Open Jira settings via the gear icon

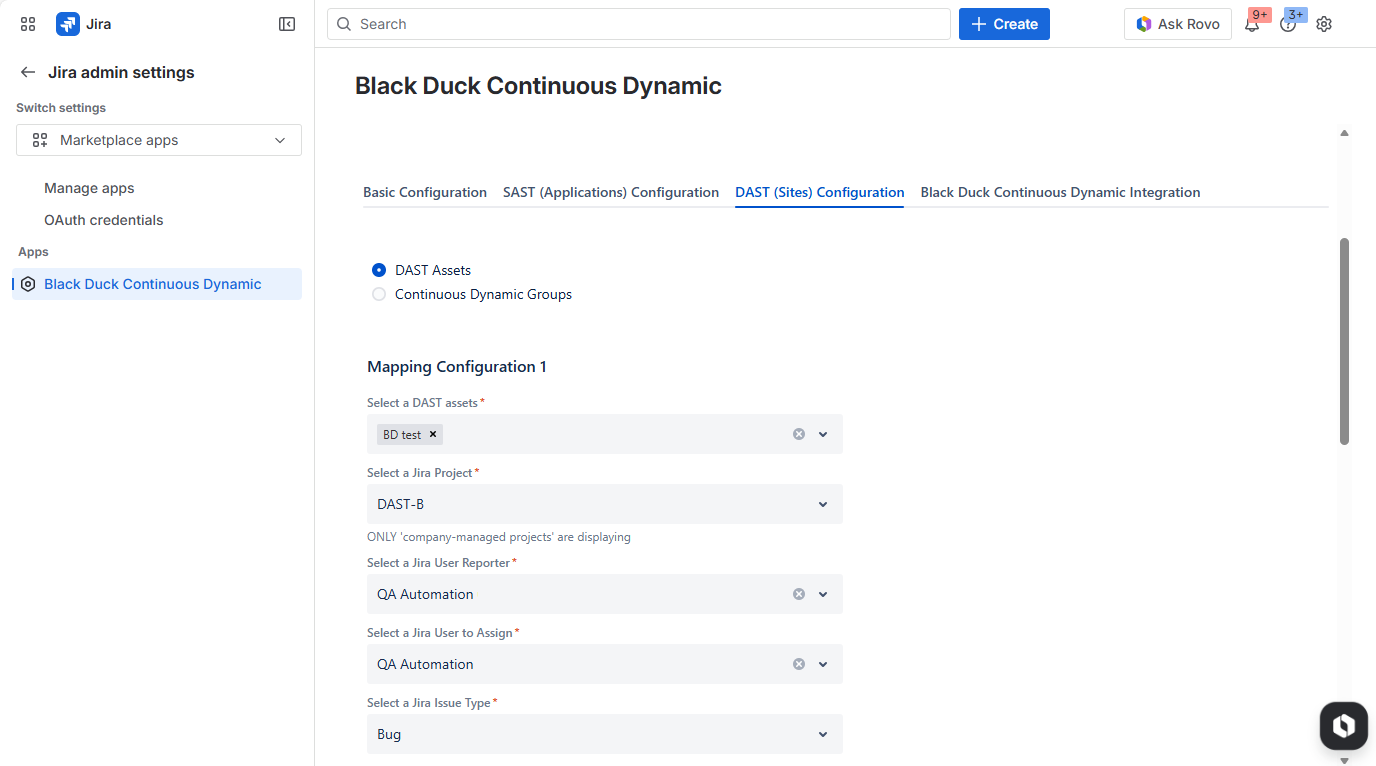coord(1324,23)
